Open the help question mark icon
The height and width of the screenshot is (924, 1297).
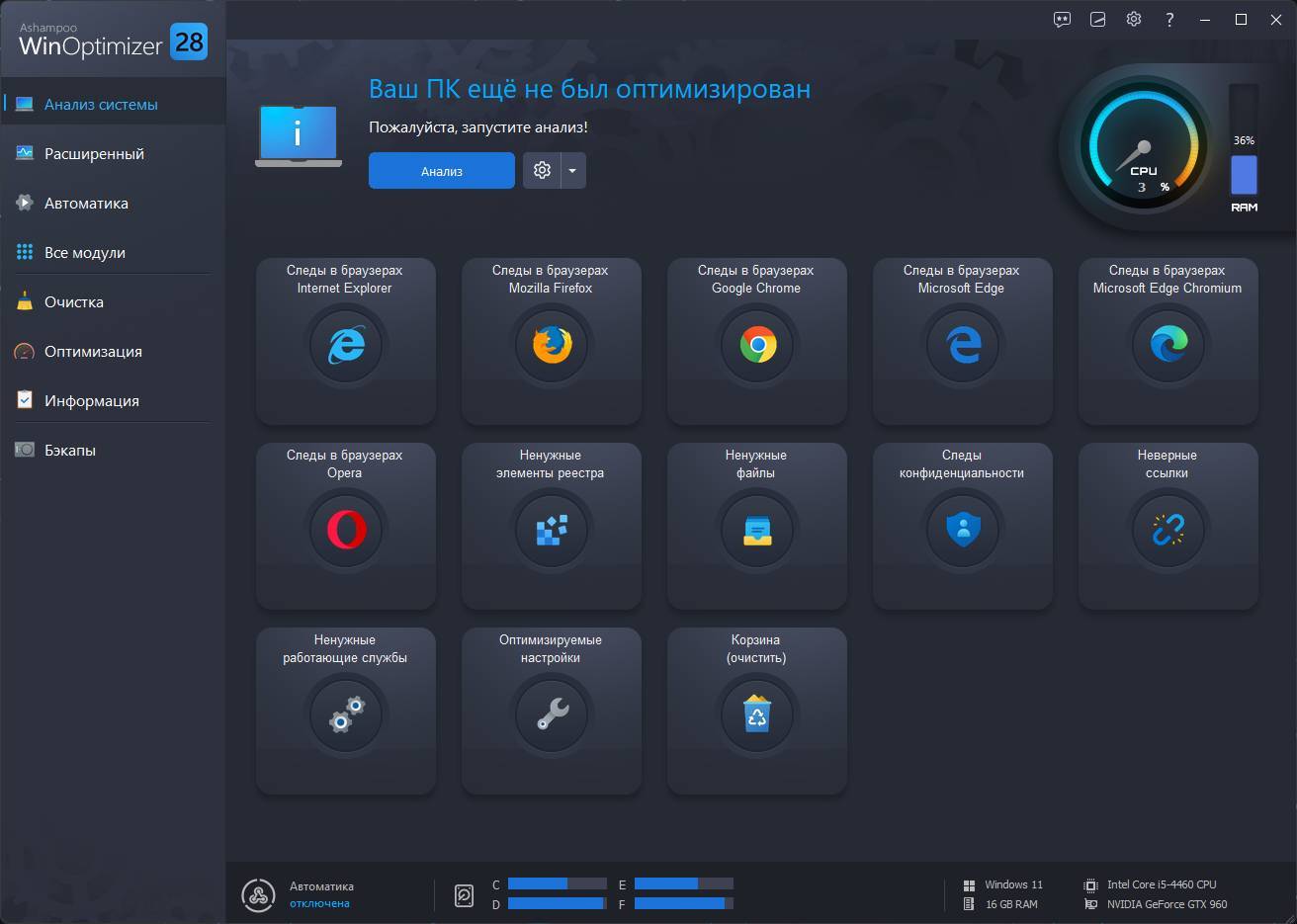(1169, 19)
